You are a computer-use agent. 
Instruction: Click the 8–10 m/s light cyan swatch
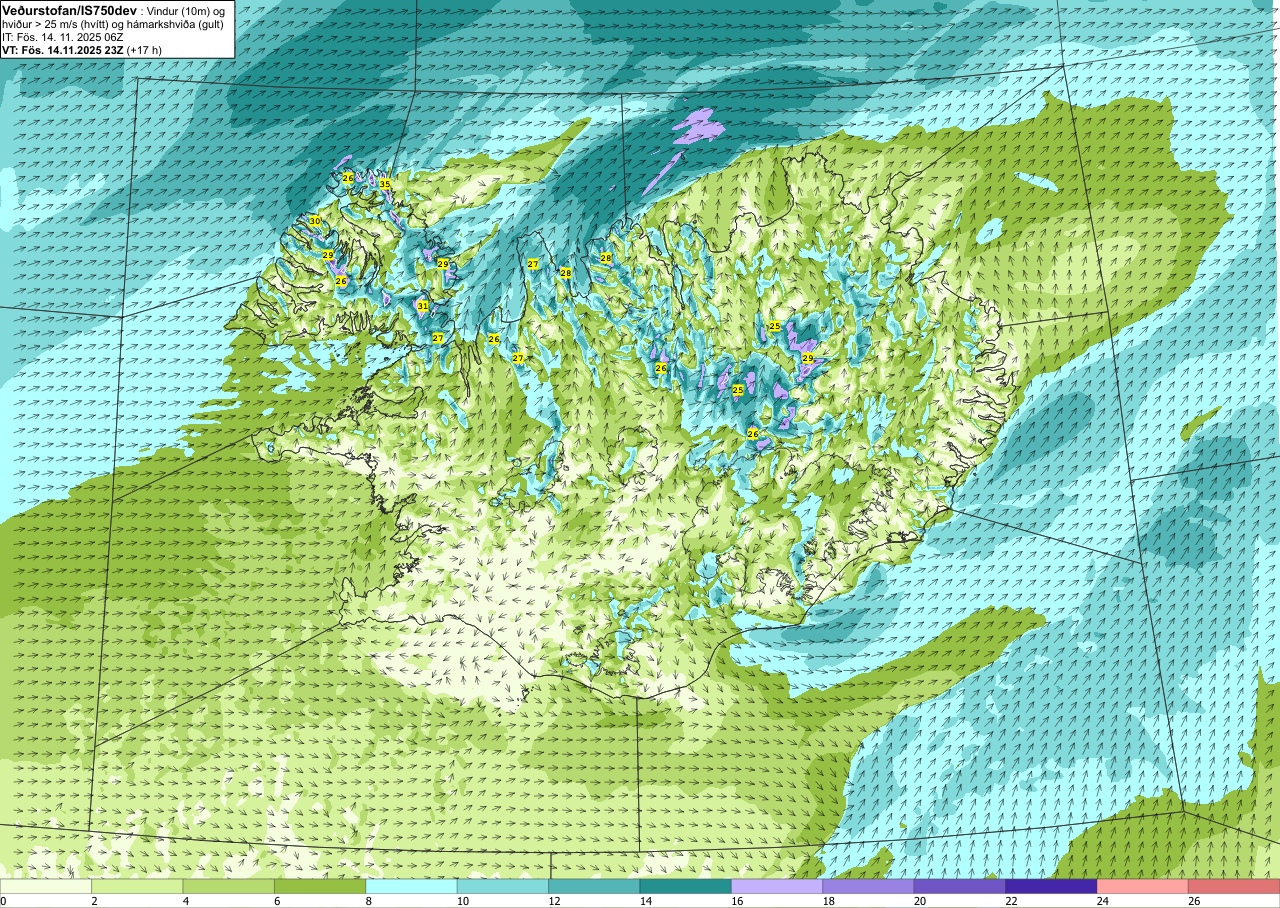pyautogui.click(x=411, y=886)
